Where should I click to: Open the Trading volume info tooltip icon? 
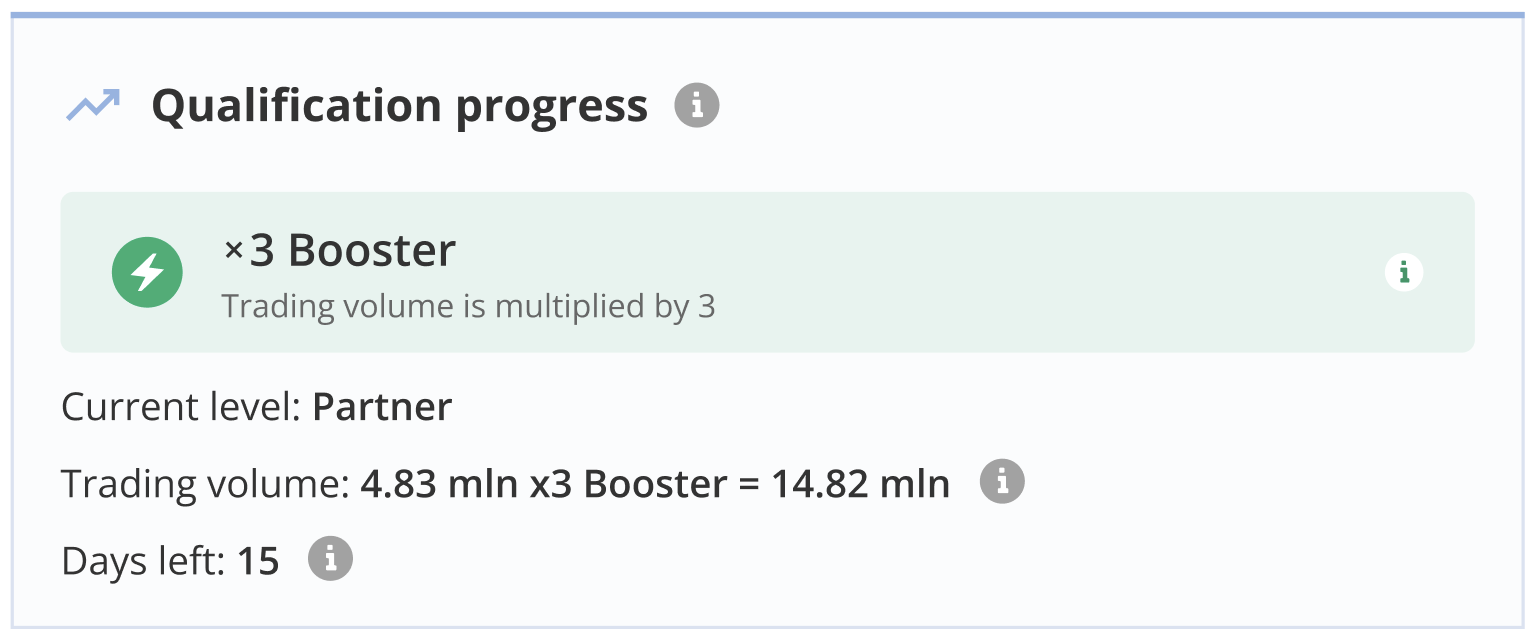1002,482
